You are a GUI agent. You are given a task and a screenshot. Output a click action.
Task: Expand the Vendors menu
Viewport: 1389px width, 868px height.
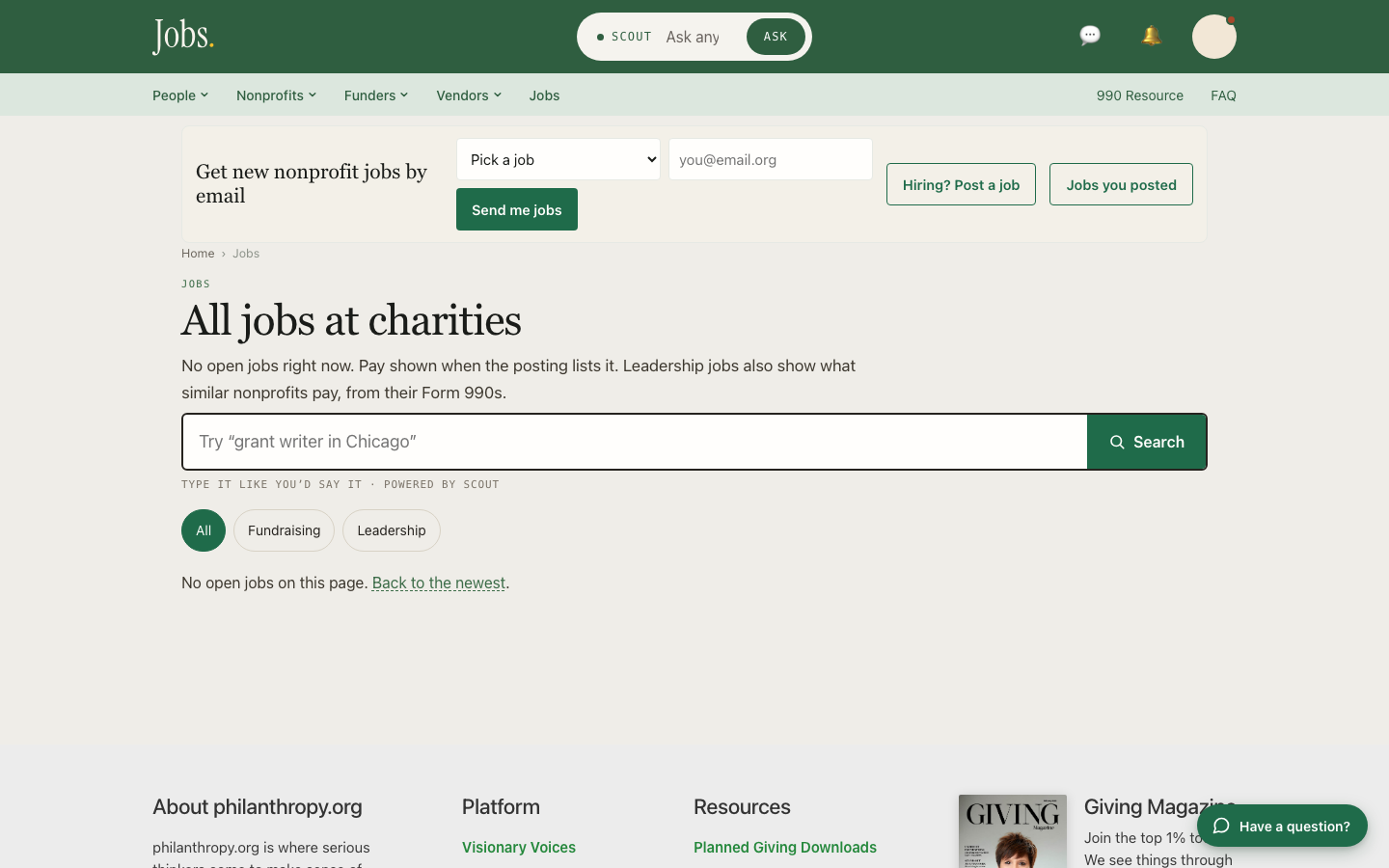469,95
